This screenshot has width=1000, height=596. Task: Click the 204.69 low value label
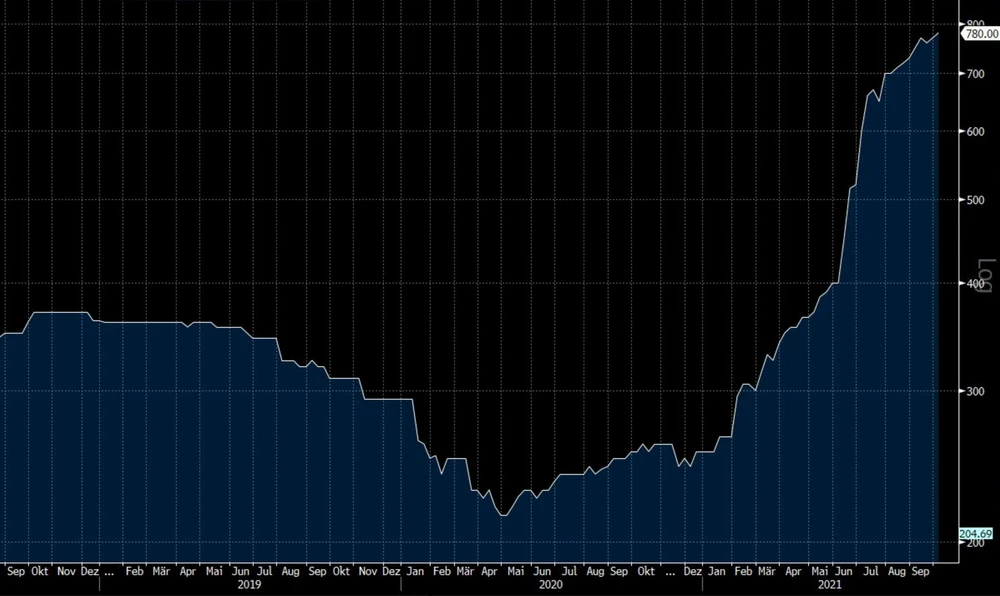pyautogui.click(x=976, y=535)
